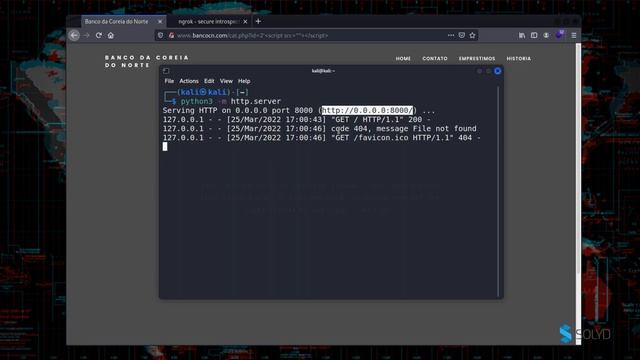Open the Firefox hamburger menu
This screenshot has height=360, width=640.
pos(573,36)
